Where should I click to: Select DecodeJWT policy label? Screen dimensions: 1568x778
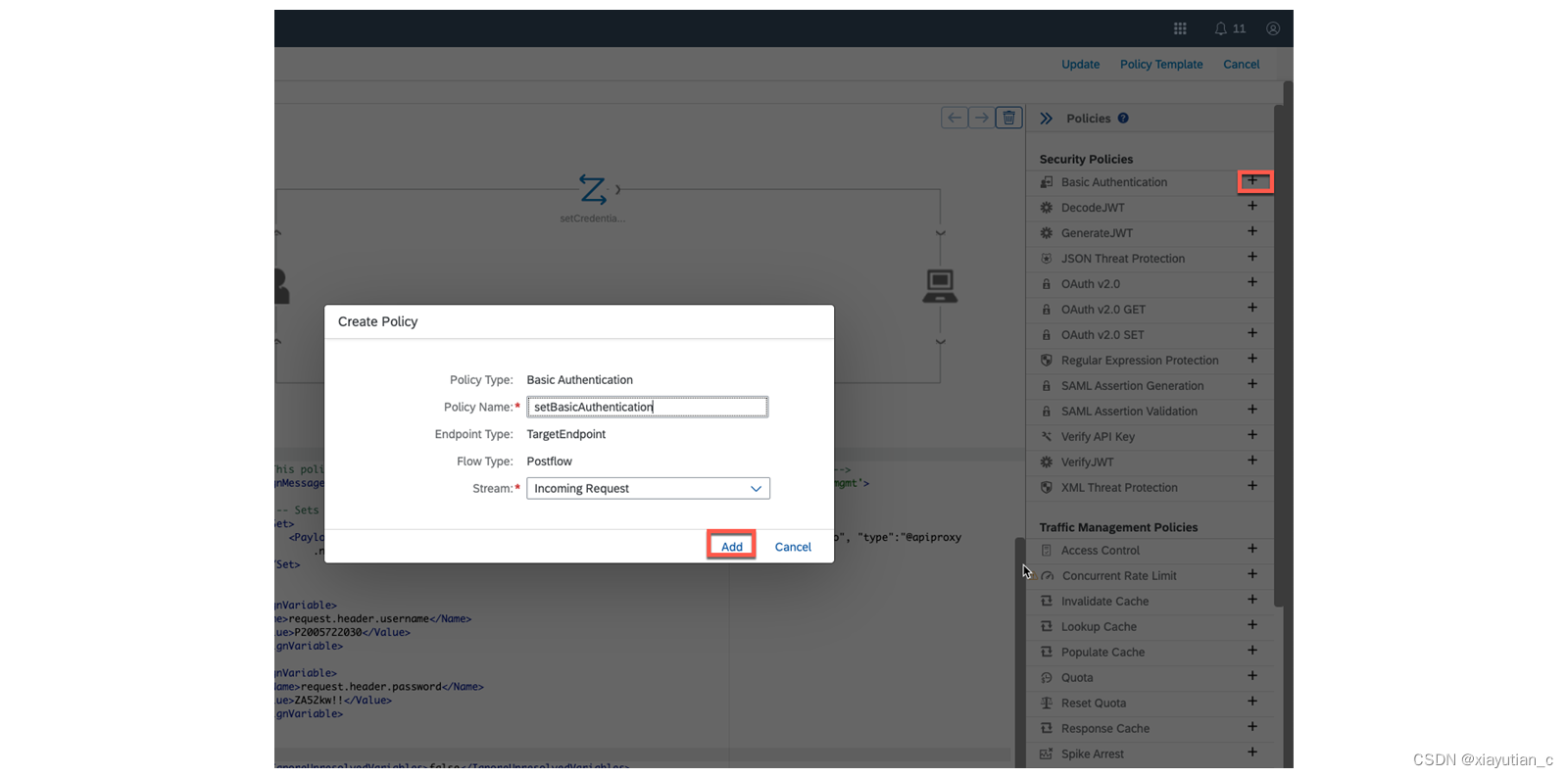click(1093, 208)
